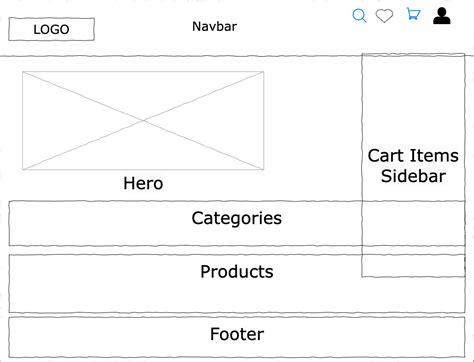474x362 pixels.
Task: Click the word Sidebar in sidebar title
Action: (413, 176)
